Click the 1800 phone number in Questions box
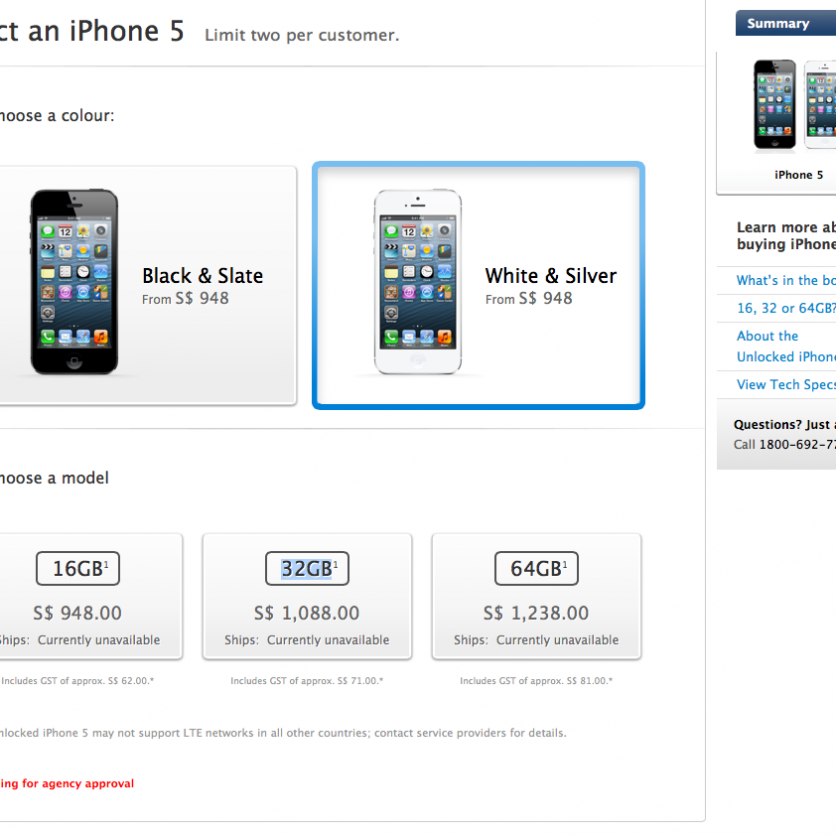The width and height of the screenshot is (836, 836). 797,444
